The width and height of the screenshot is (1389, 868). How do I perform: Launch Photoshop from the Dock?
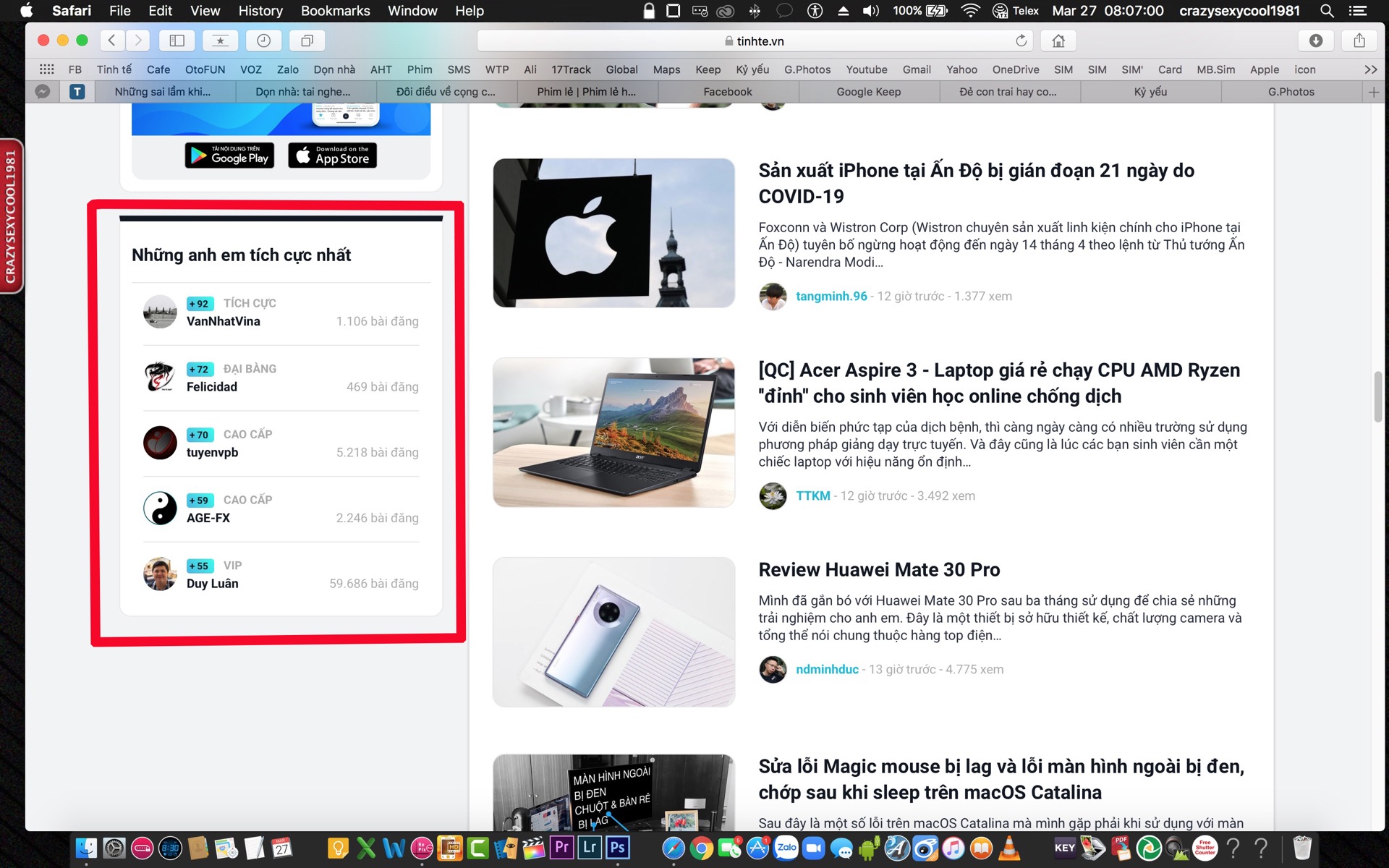tap(618, 848)
